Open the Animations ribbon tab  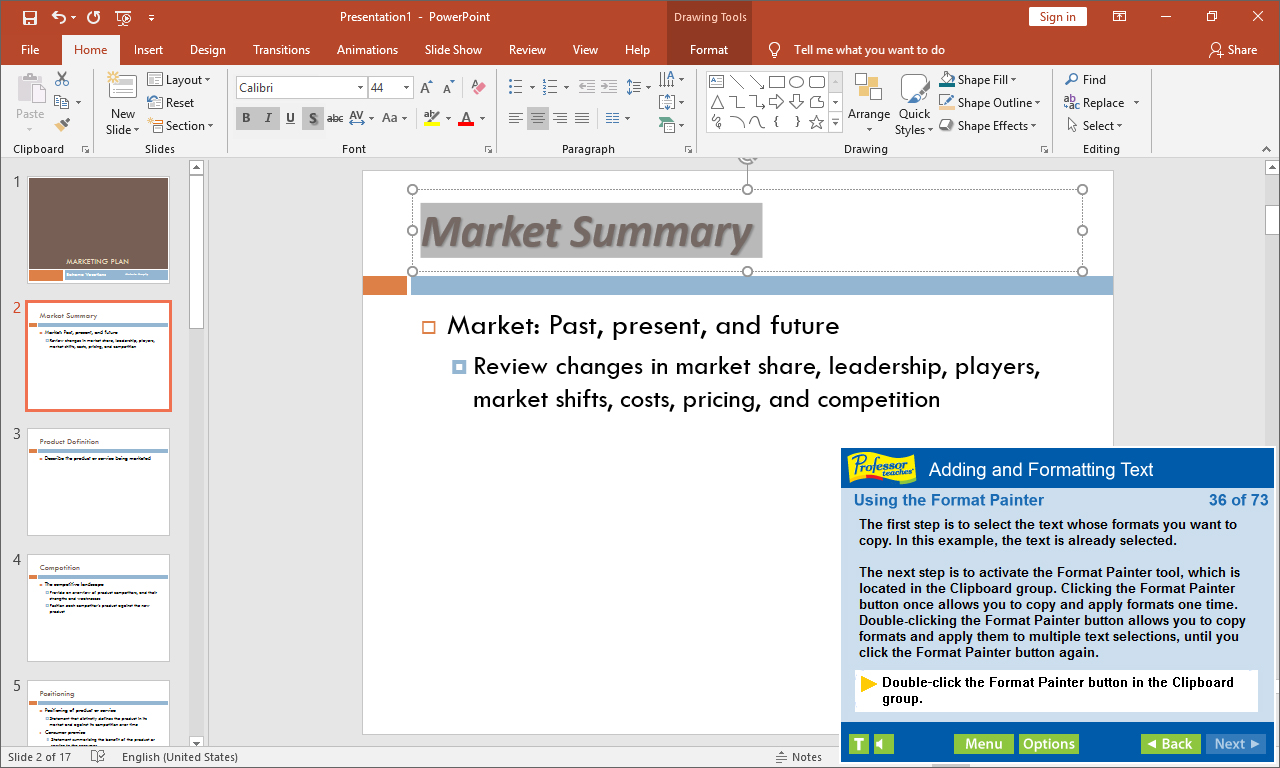tap(366, 50)
